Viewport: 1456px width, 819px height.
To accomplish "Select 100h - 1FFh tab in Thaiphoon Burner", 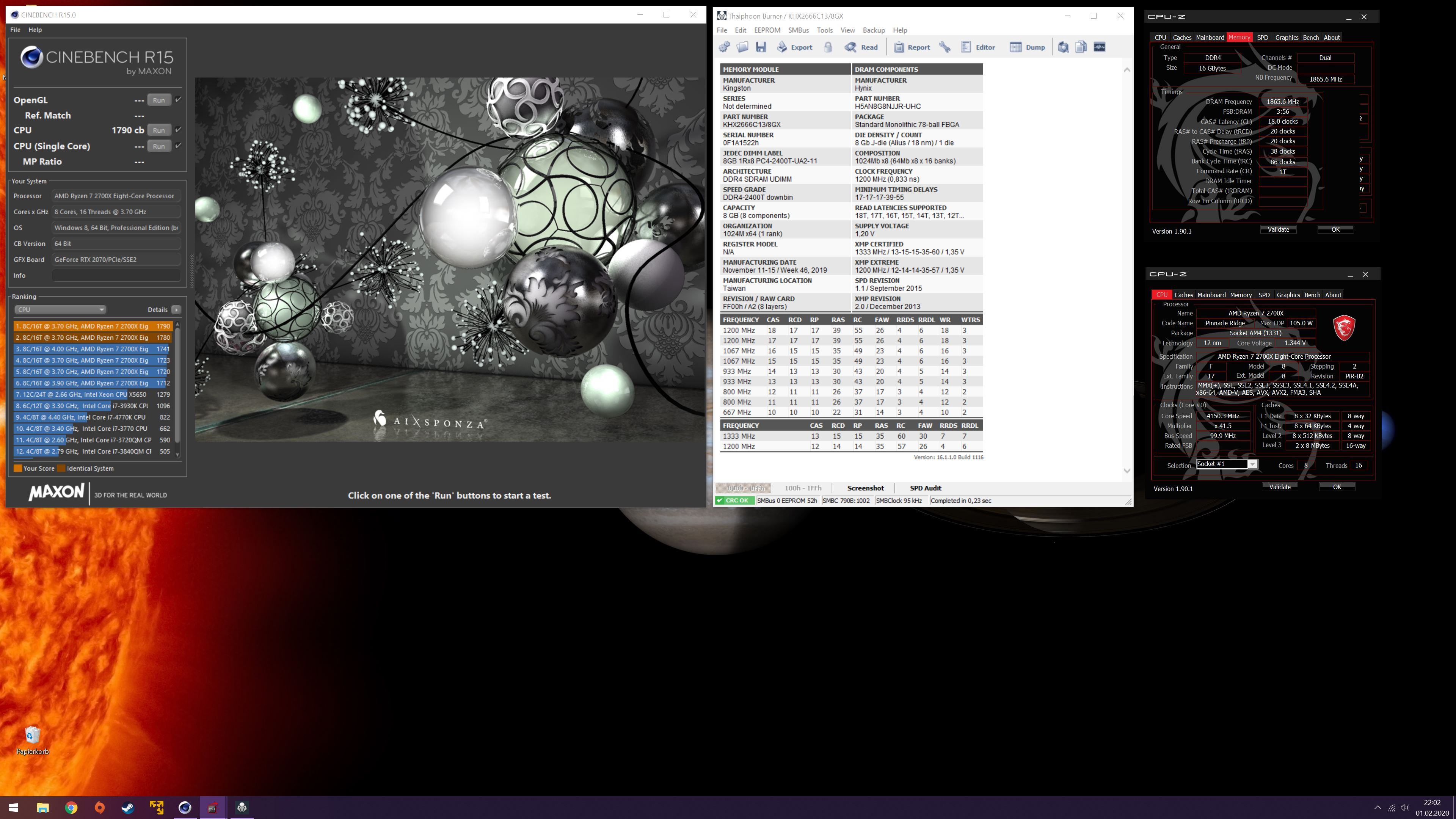I will tap(803, 488).
